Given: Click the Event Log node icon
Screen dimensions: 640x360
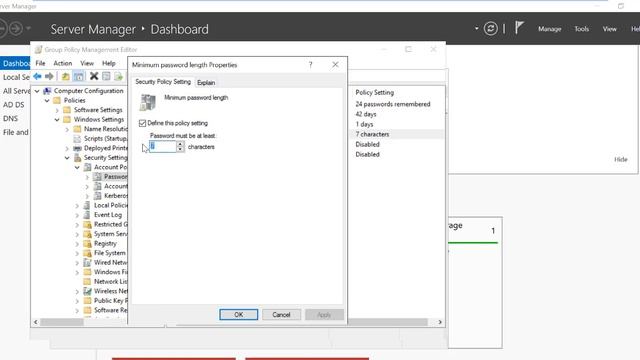Looking at the screenshot, I should (87, 215).
